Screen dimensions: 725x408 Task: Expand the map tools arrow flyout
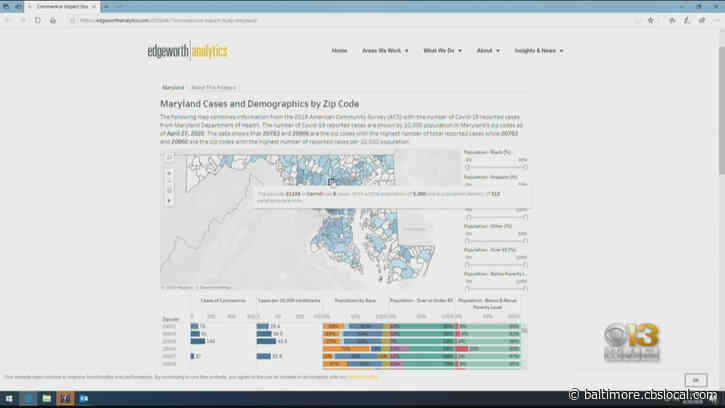point(169,201)
